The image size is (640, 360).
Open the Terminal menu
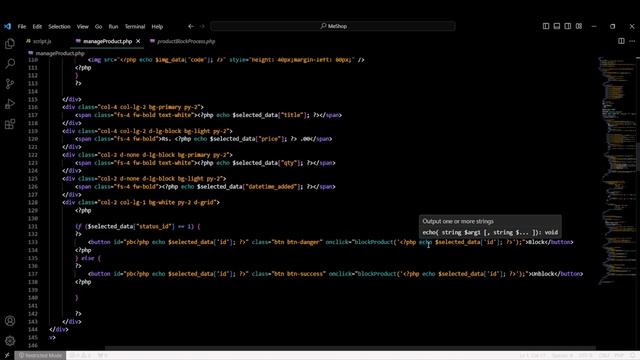[x=135, y=27]
